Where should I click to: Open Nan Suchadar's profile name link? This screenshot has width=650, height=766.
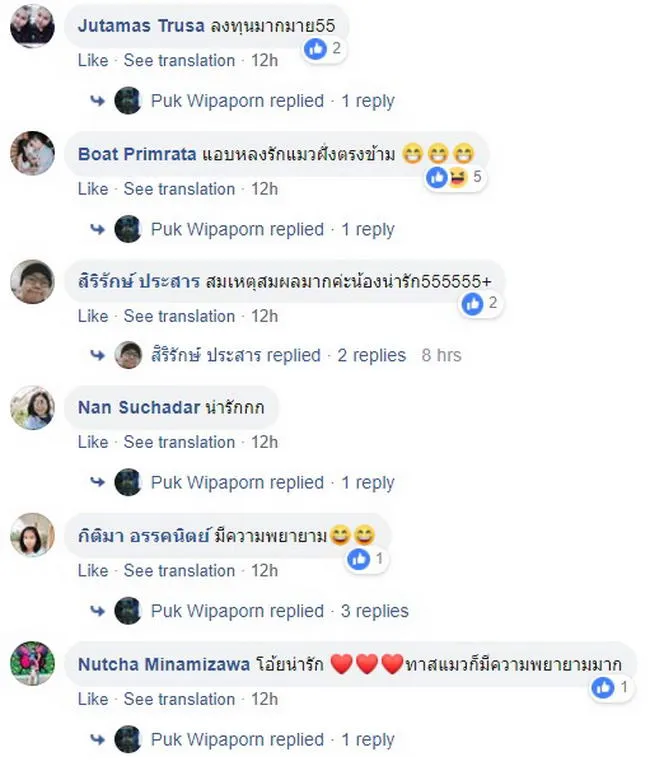pyautogui.click(x=139, y=407)
